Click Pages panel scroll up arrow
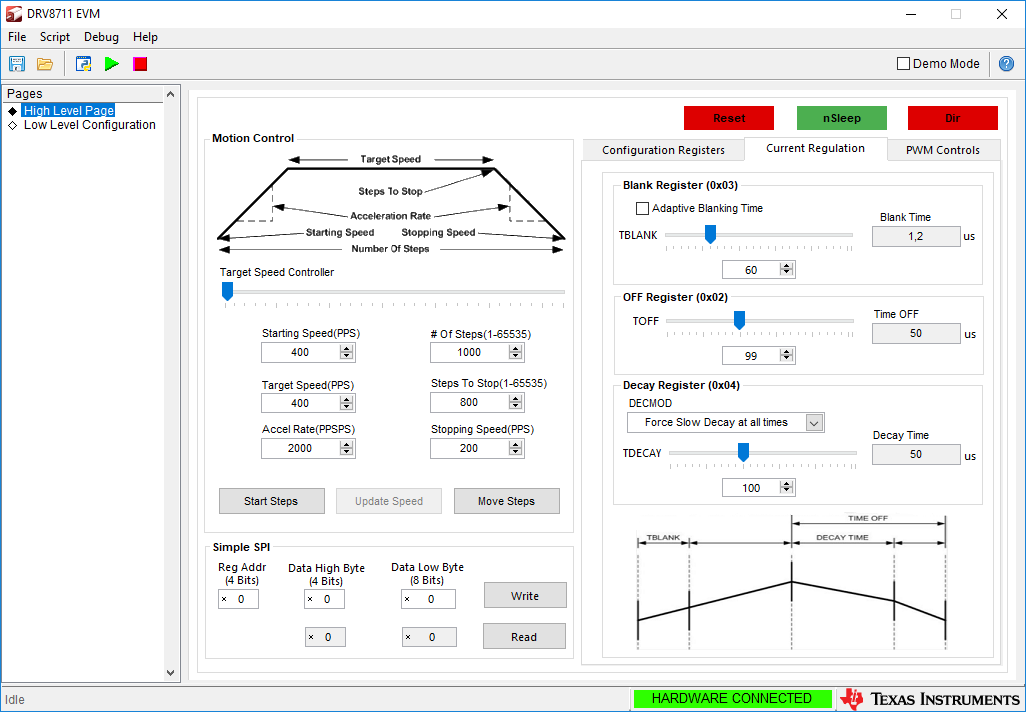 [x=171, y=94]
